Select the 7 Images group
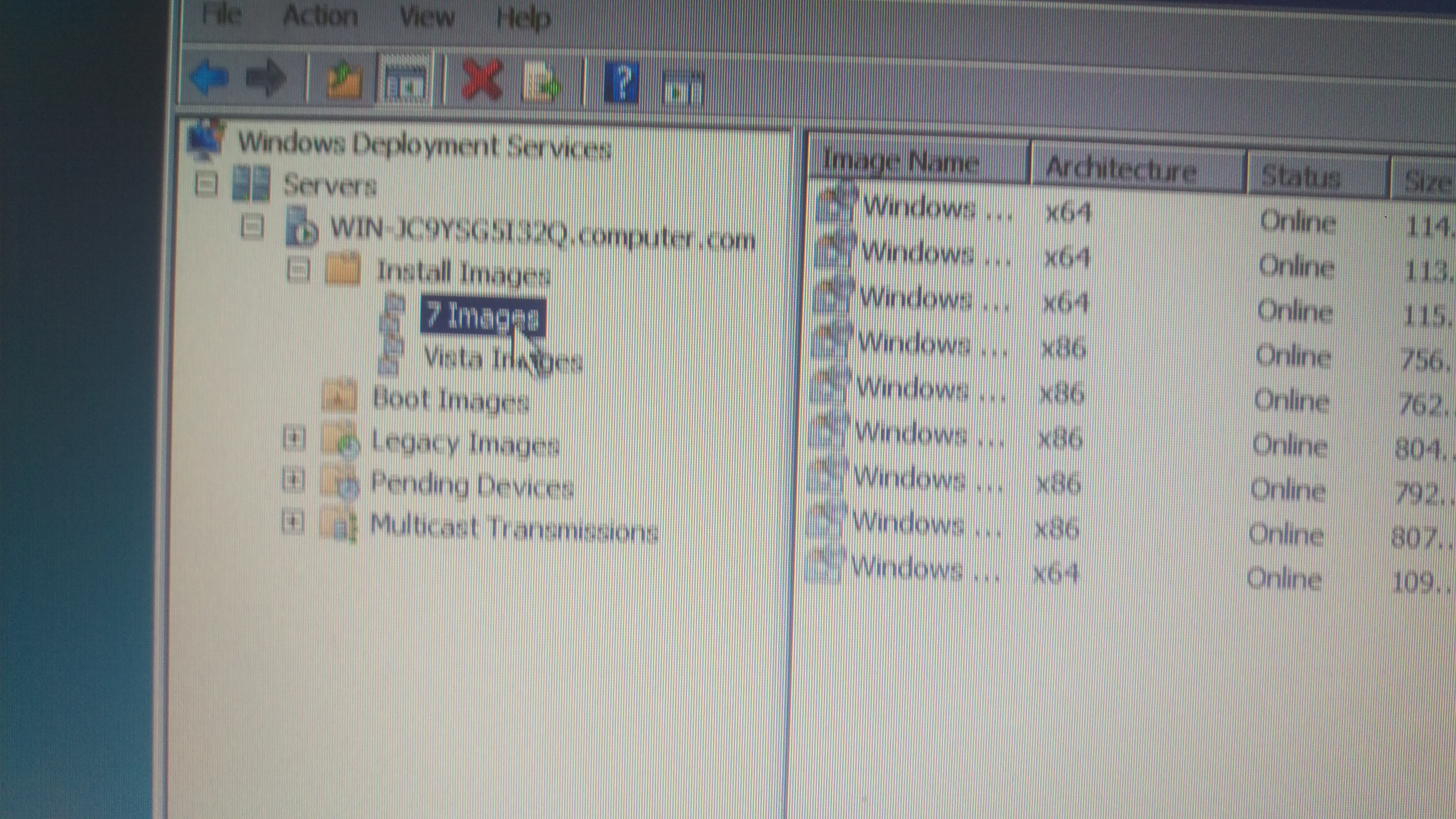Image resolution: width=1456 pixels, height=819 pixels. [x=483, y=317]
